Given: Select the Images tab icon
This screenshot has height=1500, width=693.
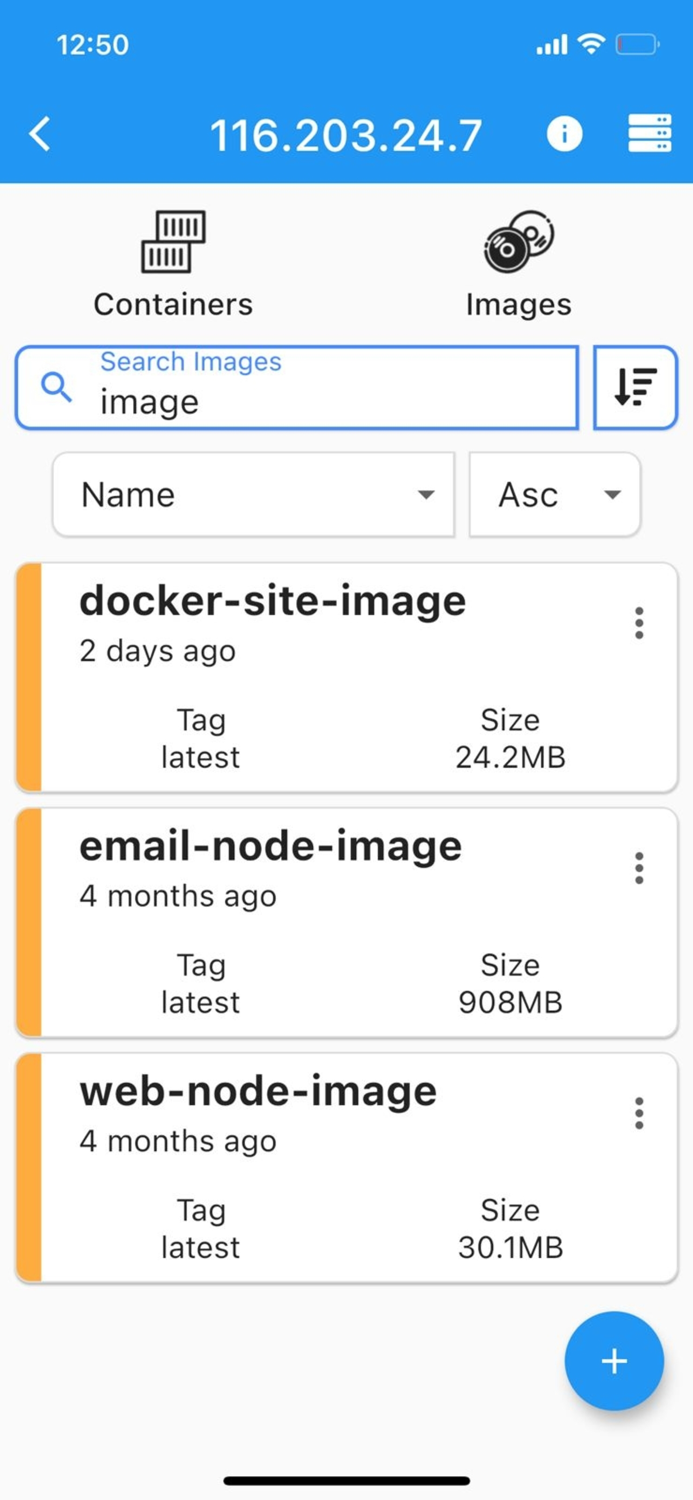Looking at the screenshot, I should (518, 240).
